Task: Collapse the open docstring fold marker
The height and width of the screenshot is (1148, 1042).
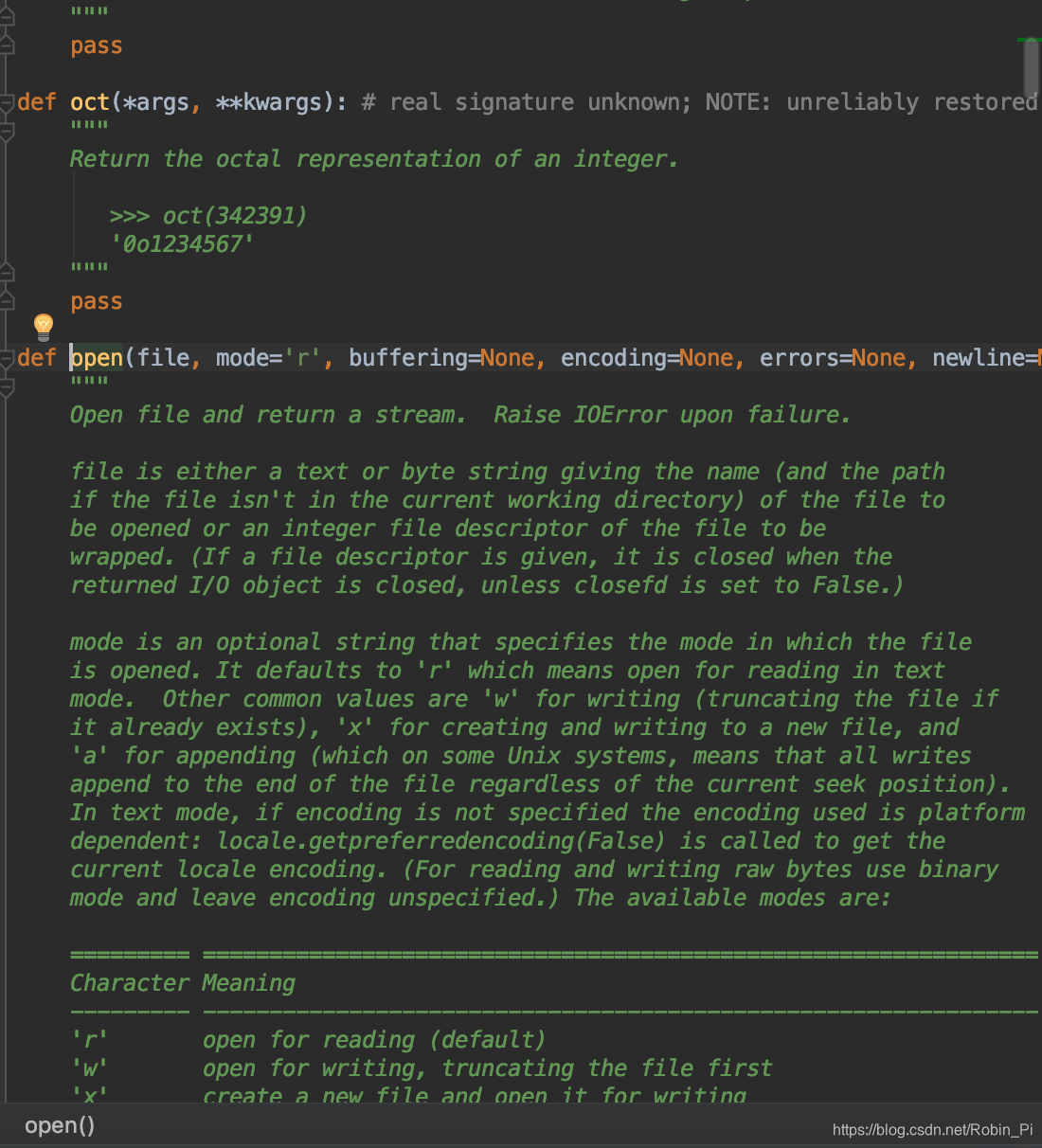Action: click(x=7, y=387)
